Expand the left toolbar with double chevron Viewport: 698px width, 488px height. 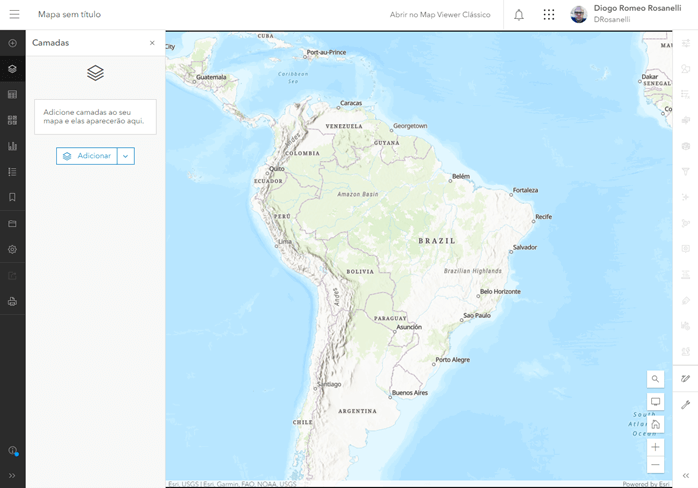click(x=13, y=476)
